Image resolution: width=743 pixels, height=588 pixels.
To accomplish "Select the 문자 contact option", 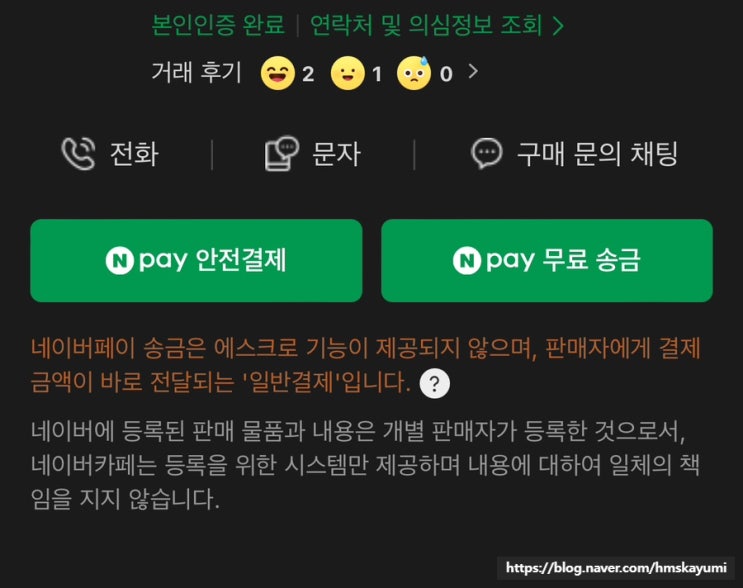I will [x=313, y=154].
